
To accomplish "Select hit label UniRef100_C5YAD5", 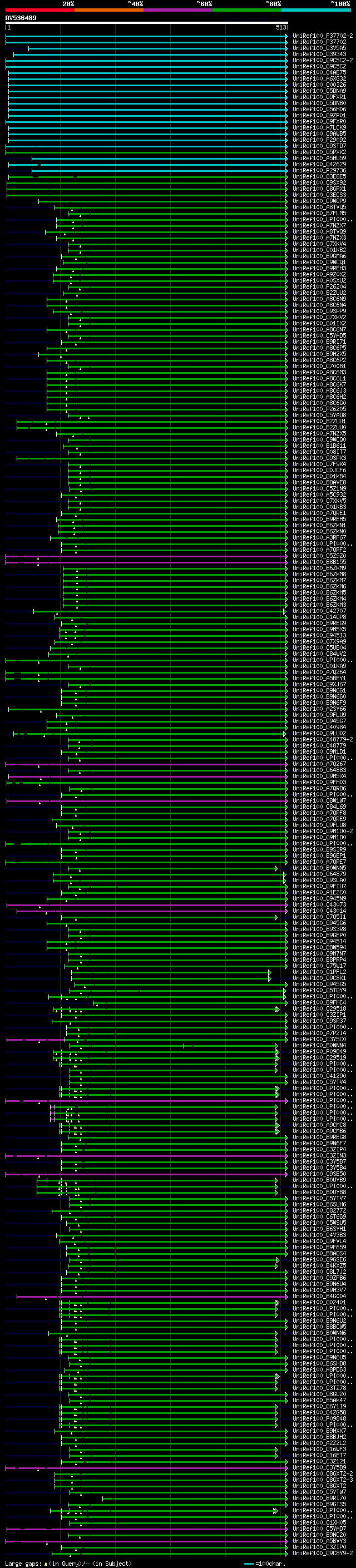I will point(319,335).
